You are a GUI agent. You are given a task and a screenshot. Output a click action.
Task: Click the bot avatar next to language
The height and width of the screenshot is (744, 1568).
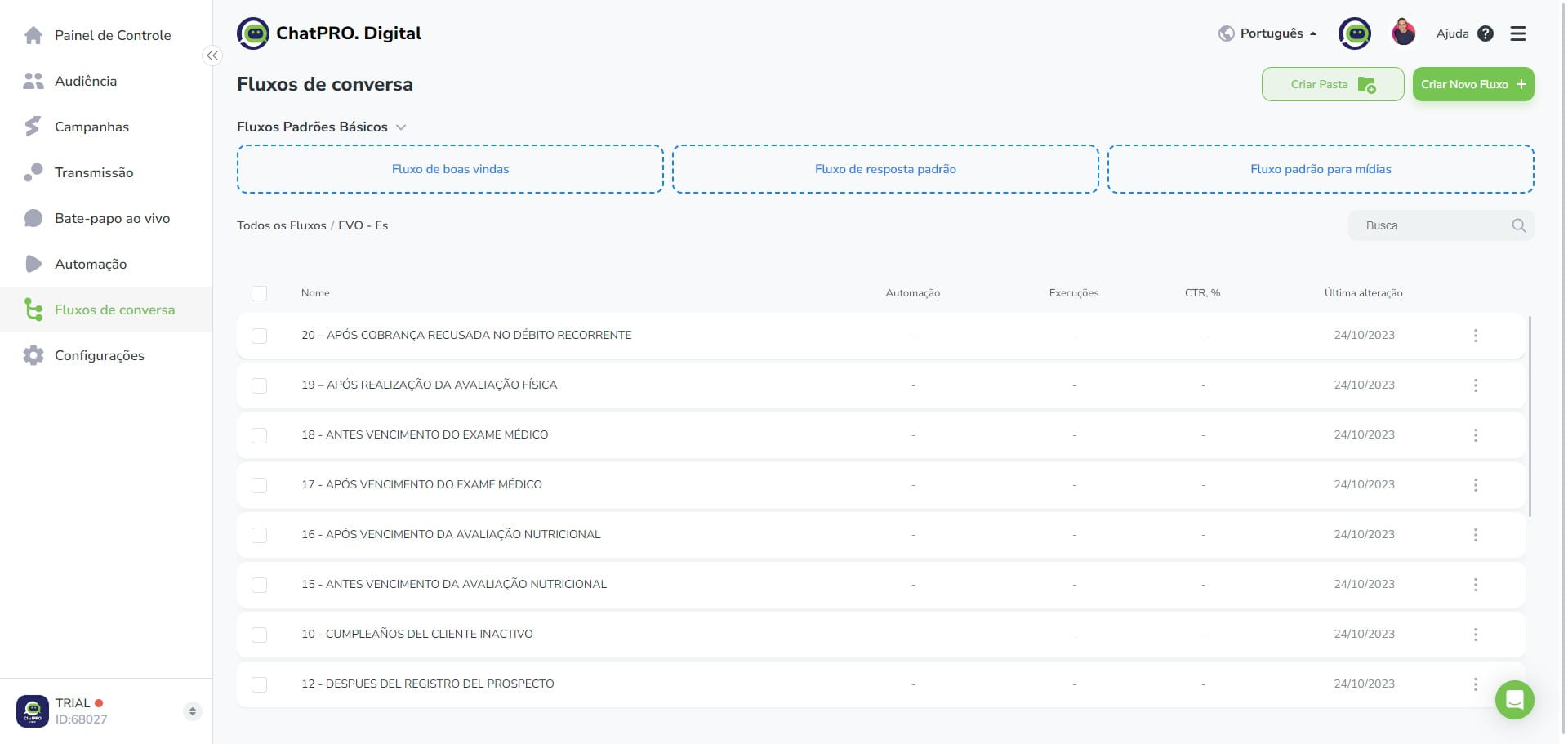pyautogui.click(x=1355, y=33)
